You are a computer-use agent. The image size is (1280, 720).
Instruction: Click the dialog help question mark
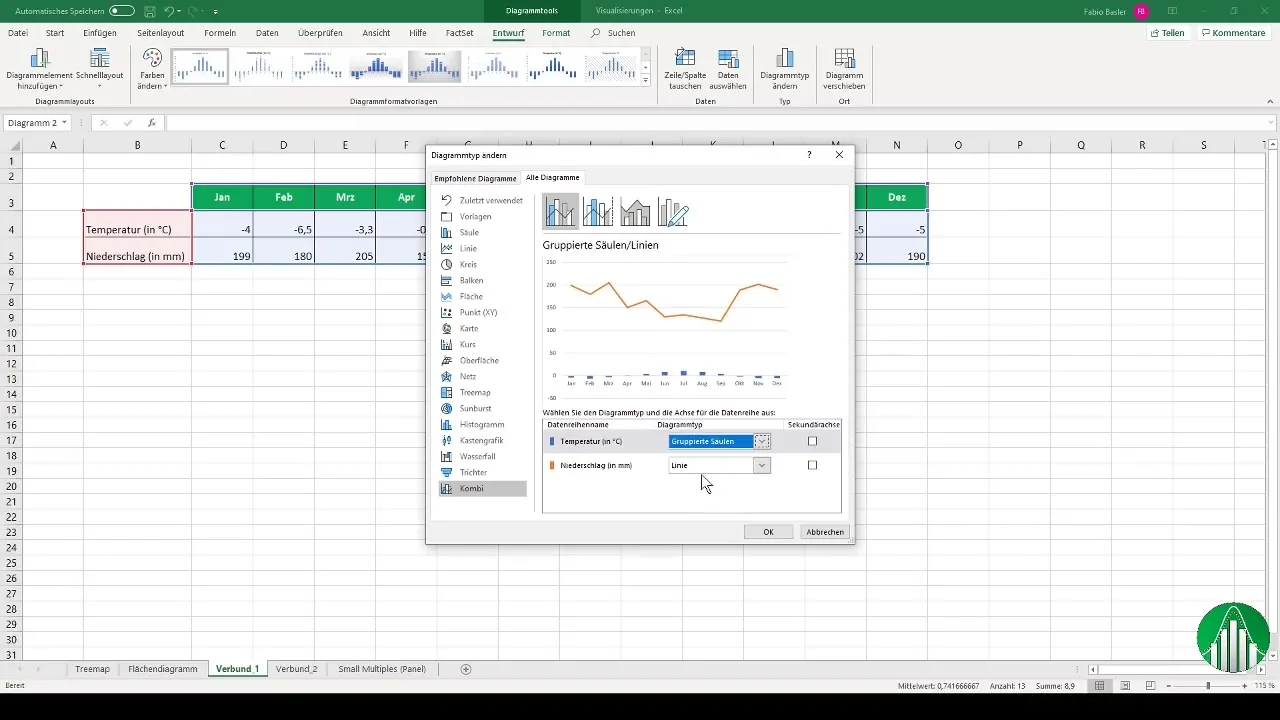tap(809, 155)
